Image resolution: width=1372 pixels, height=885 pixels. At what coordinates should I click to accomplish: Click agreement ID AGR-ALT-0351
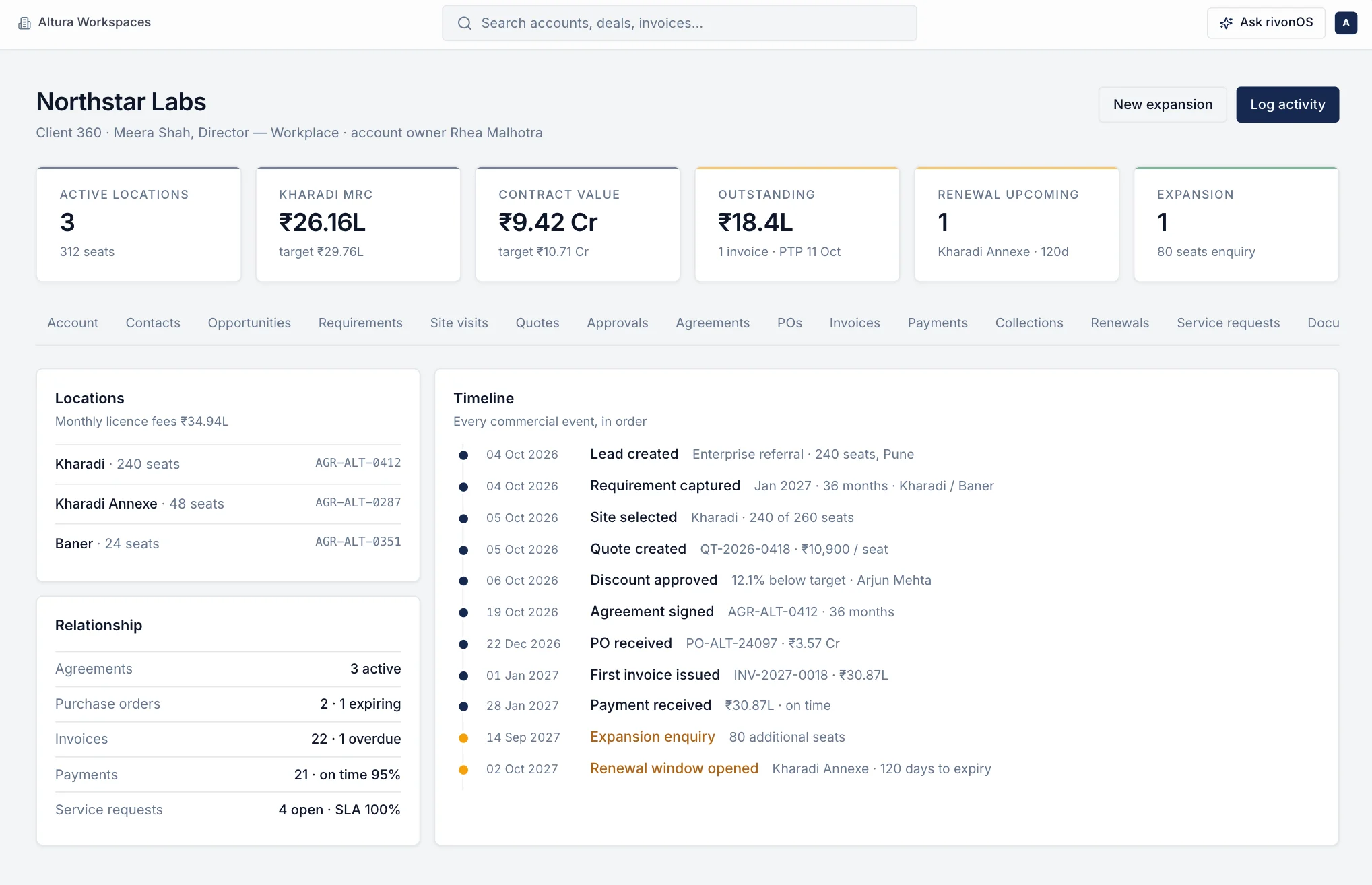click(358, 542)
